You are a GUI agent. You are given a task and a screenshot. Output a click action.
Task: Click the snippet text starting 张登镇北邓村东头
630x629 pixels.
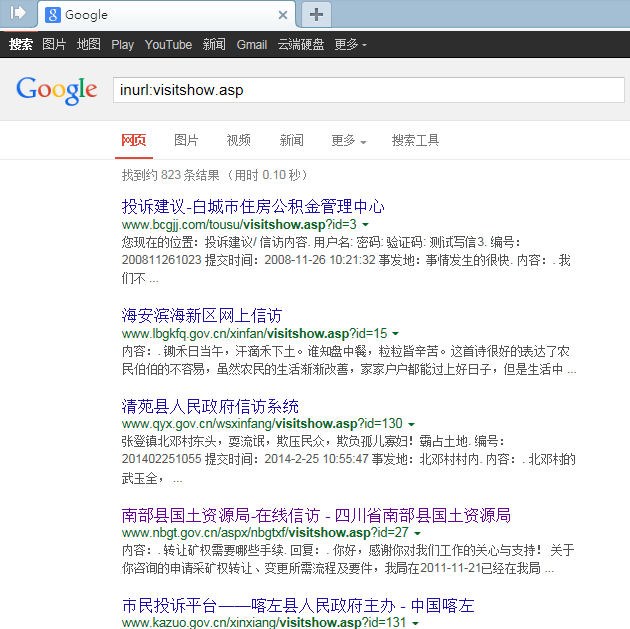tap(349, 460)
